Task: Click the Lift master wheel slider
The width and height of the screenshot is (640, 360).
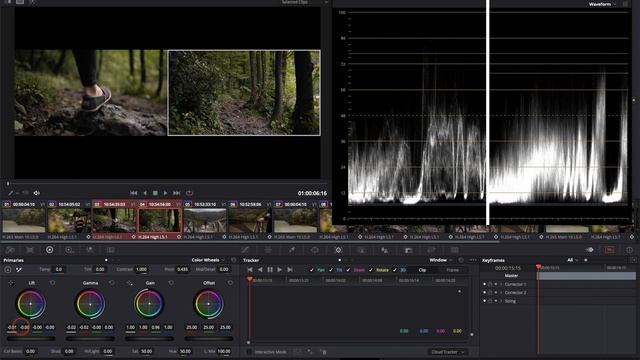Action: [x=31, y=338]
